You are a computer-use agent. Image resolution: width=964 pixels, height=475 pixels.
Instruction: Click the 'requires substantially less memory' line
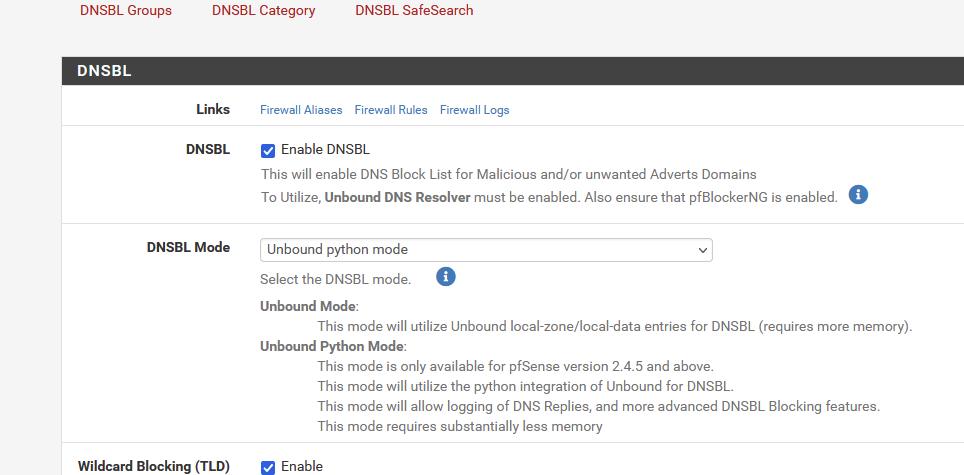[x=460, y=426]
